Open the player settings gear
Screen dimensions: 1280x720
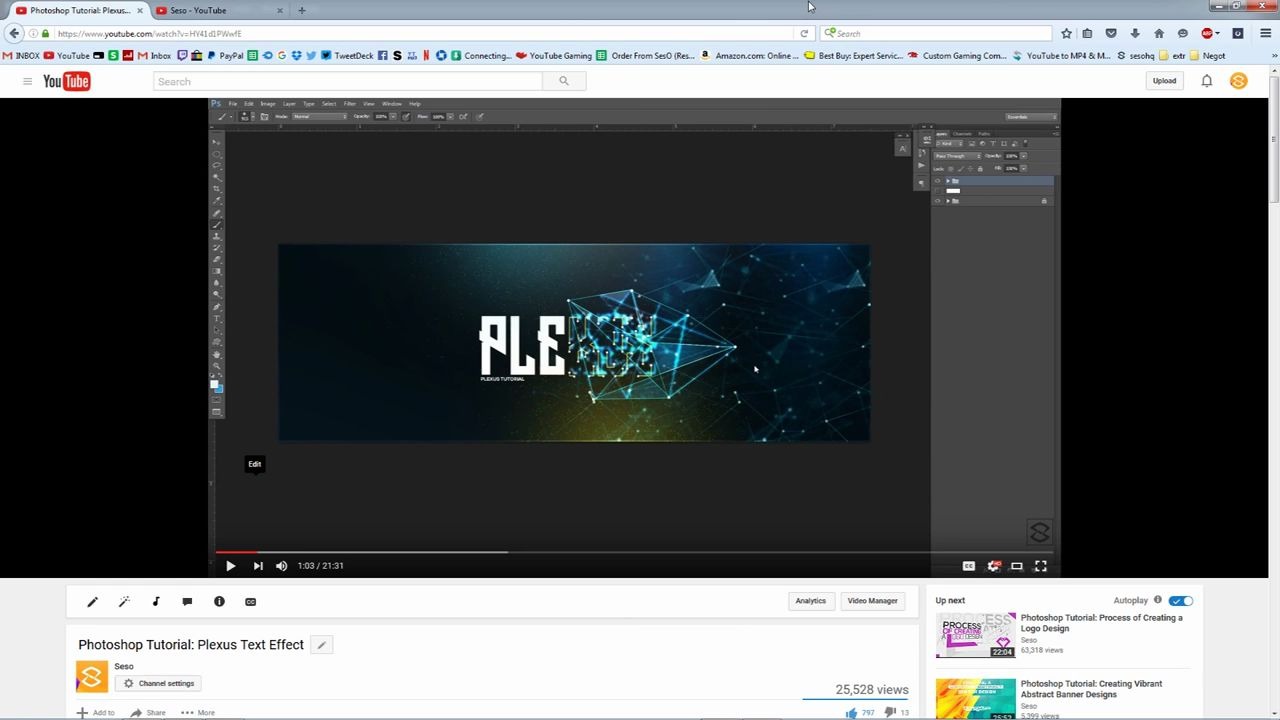[993, 566]
